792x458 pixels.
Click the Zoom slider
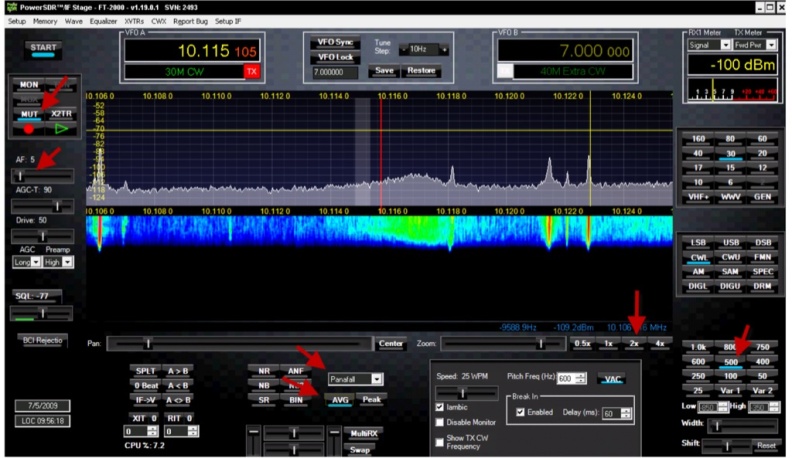(x=503, y=344)
